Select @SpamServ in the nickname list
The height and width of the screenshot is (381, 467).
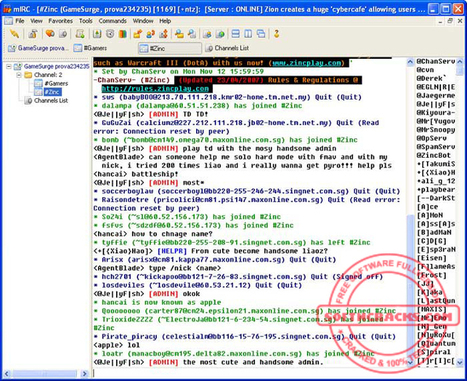tap(435, 147)
